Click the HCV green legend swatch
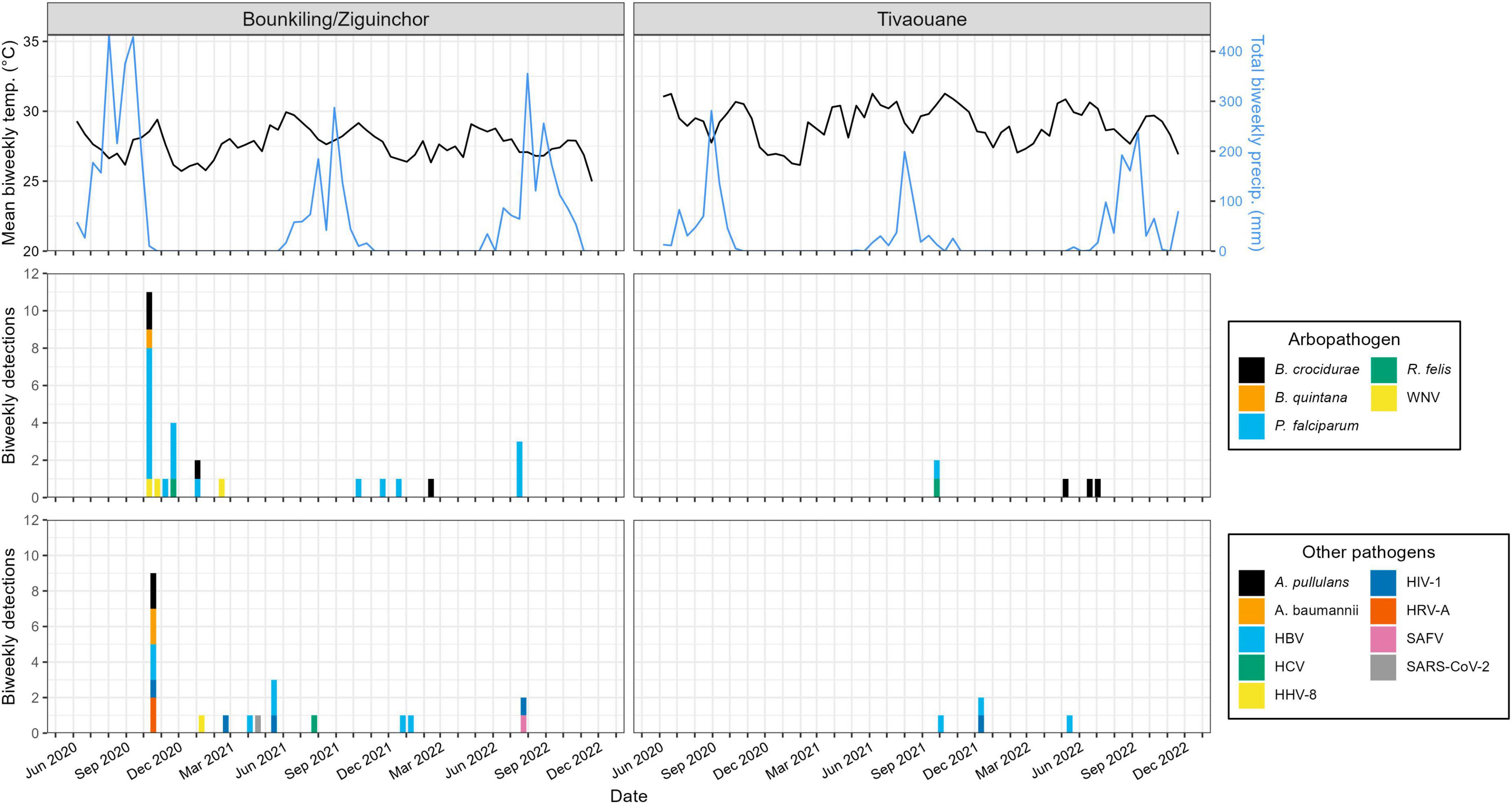 coord(1251,667)
